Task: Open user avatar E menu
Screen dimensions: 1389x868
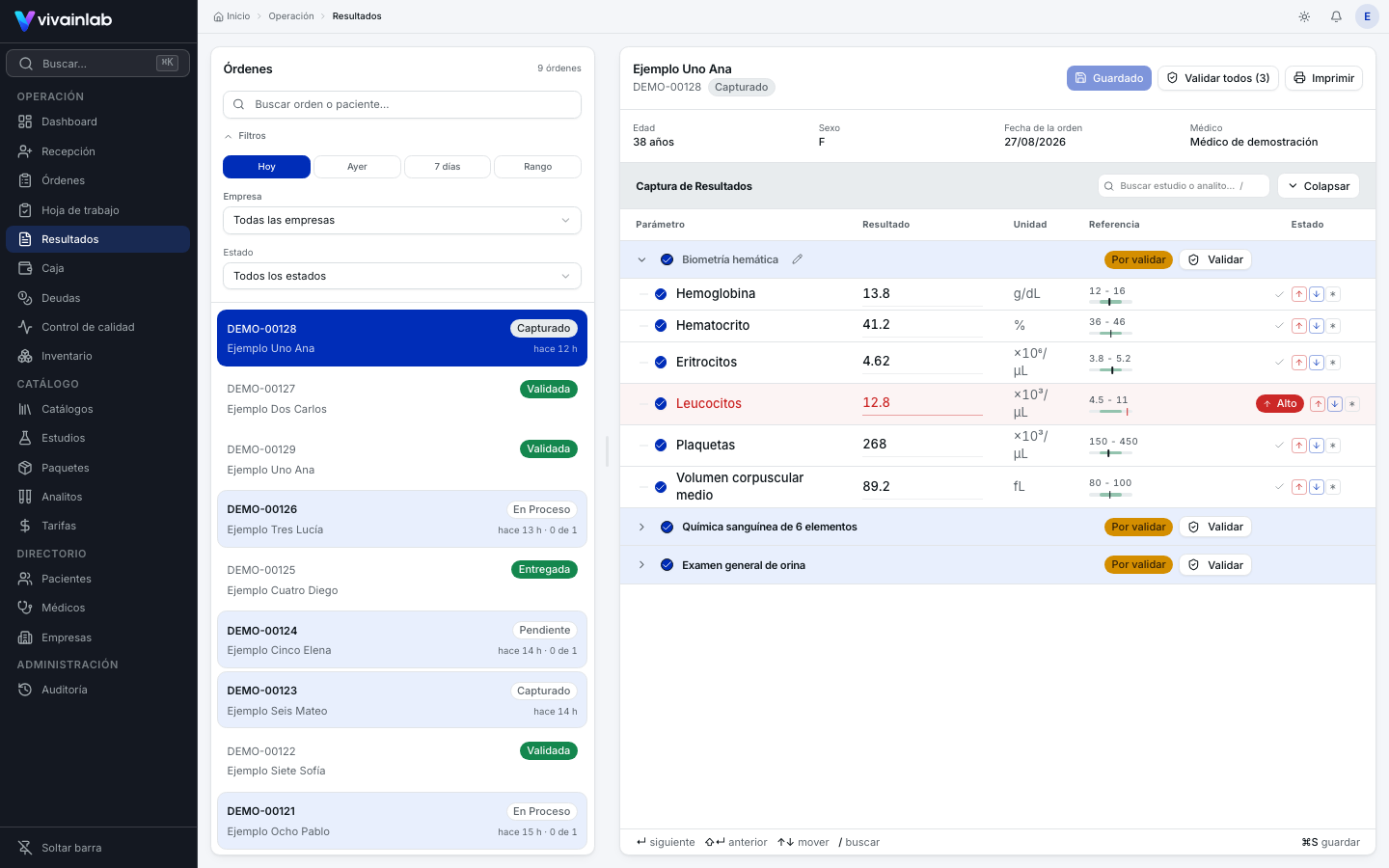Action: [1367, 16]
